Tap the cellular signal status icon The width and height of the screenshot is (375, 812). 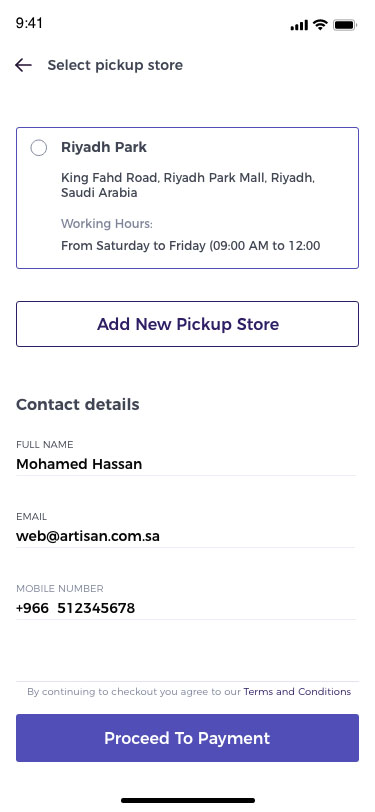tap(299, 25)
